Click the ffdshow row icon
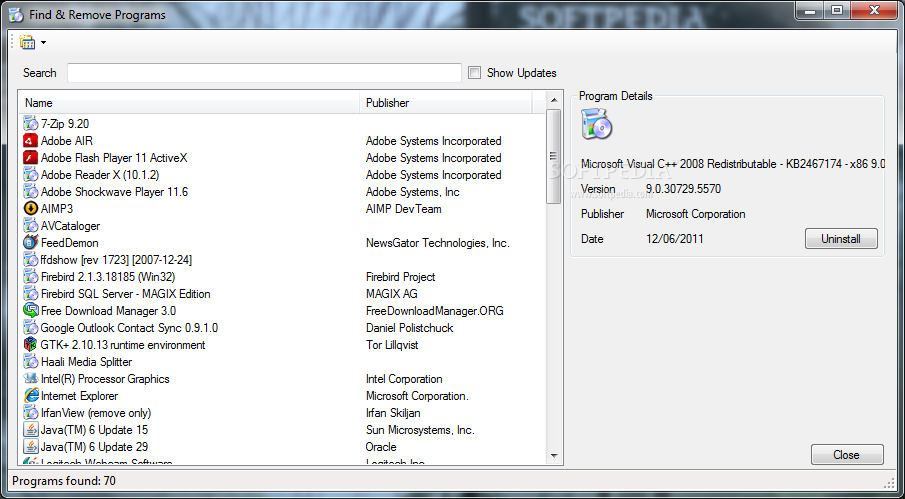Image resolution: width=905 pixels, height=499 pixels. [x=30, y=260]
